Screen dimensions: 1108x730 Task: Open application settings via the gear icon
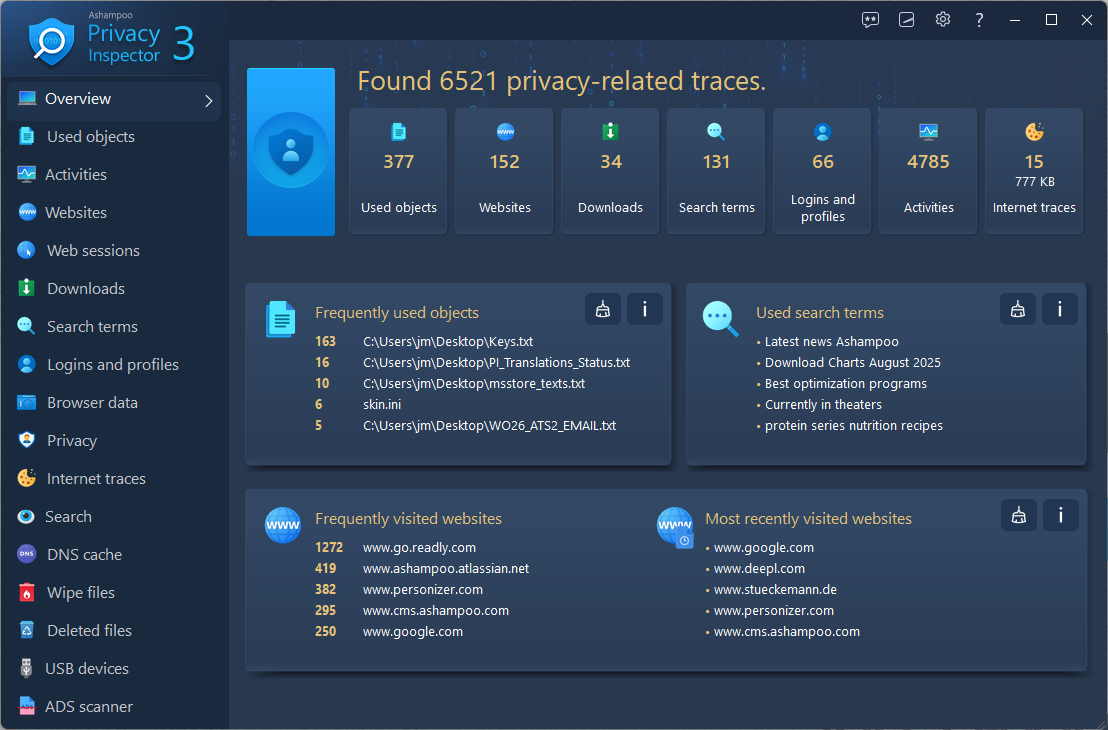(942, 19)
